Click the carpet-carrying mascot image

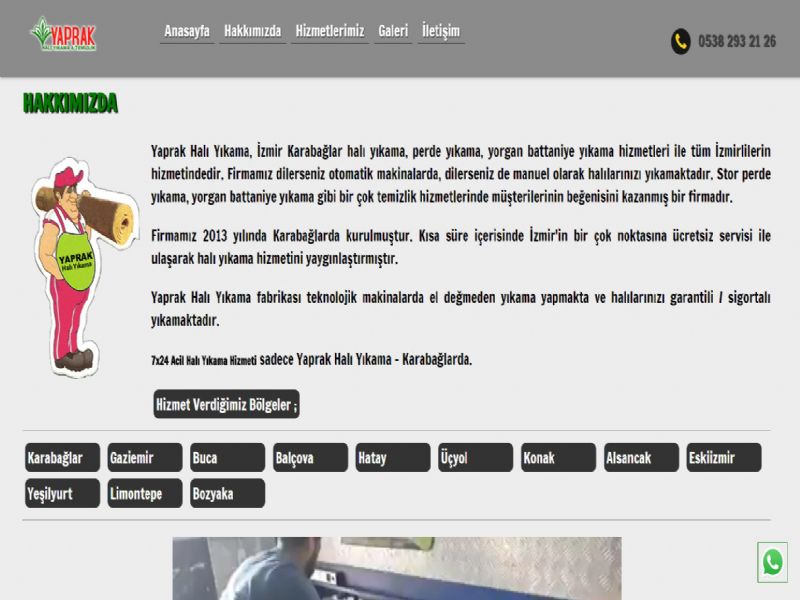[x=85, y=268]
